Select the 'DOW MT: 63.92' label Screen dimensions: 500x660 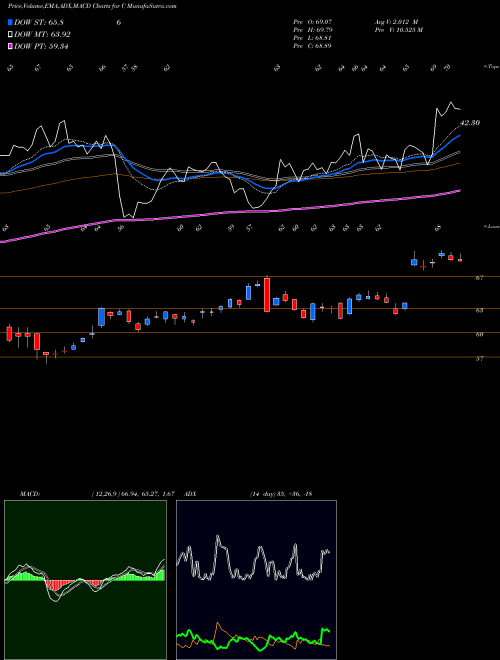click(42, 35)
